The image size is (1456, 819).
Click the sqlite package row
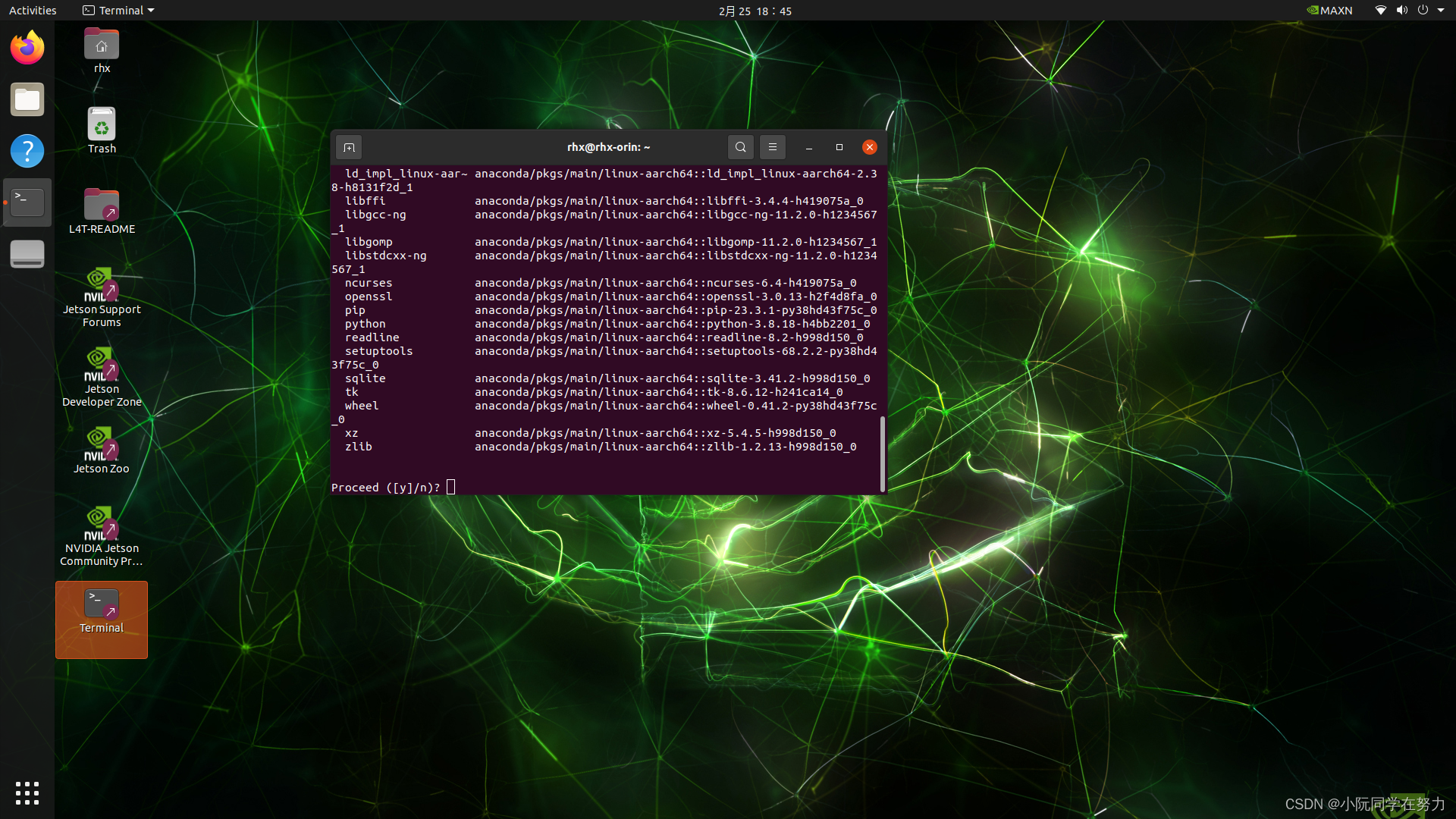pos(607,378)
